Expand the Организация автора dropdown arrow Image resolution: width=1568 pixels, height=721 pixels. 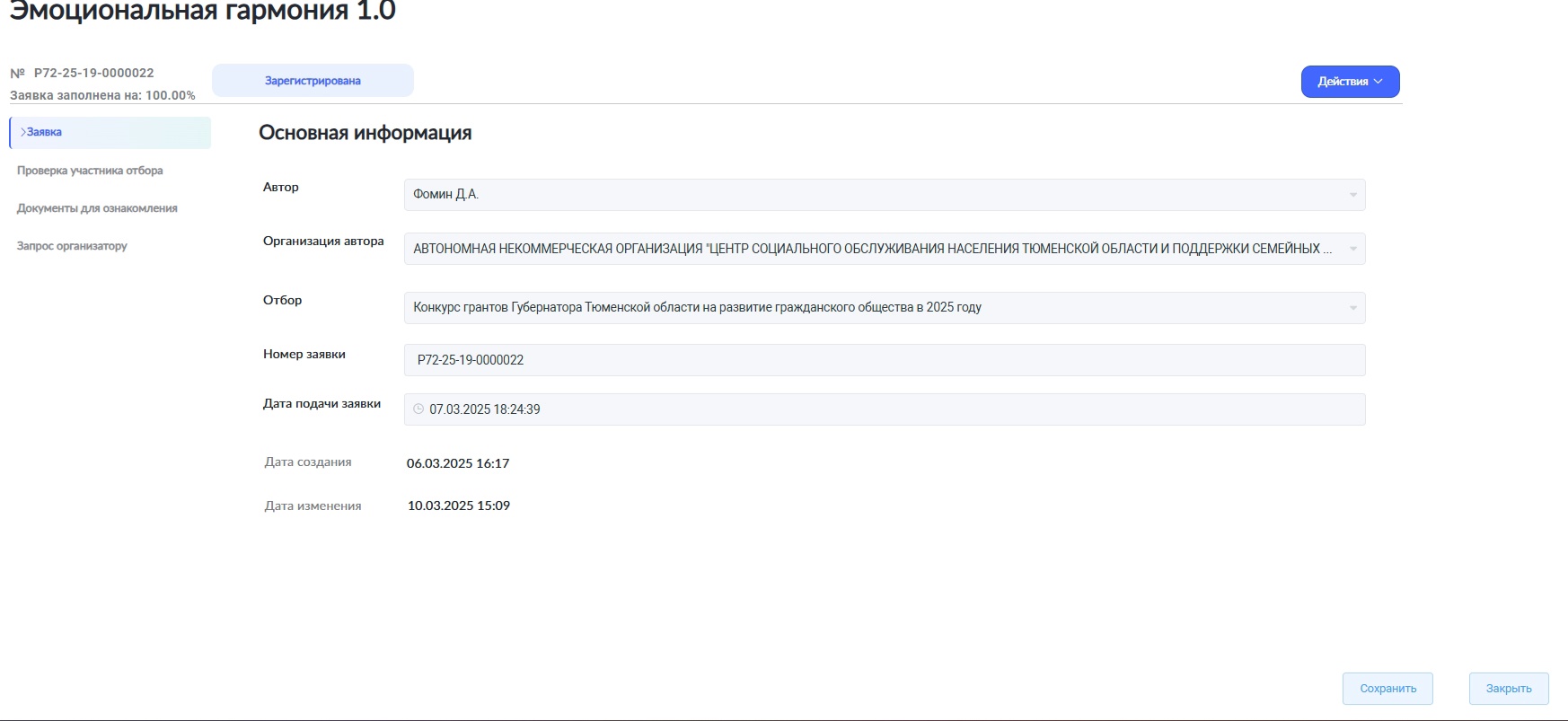[x=1352, y=249]
